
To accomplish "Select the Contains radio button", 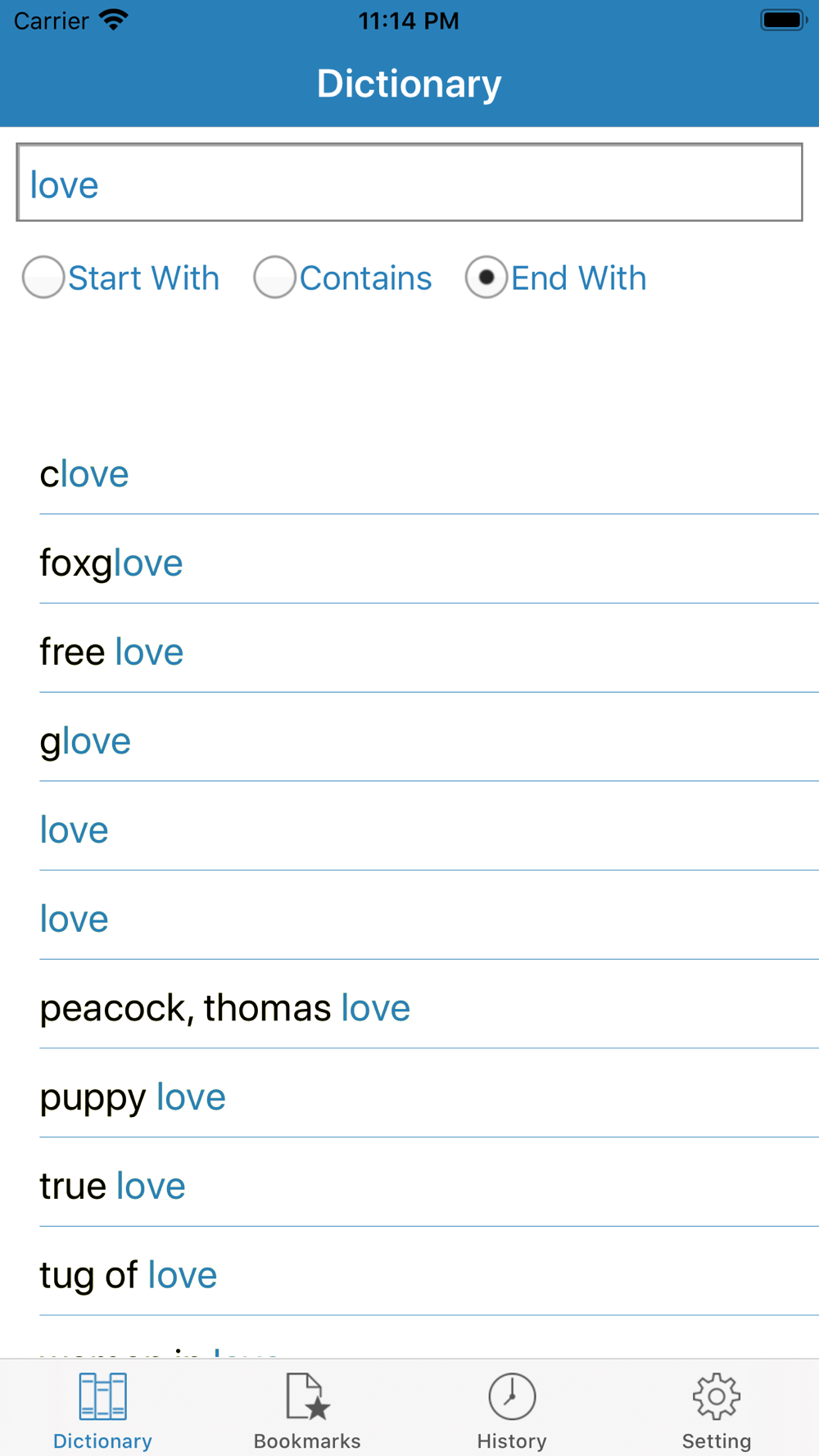I will point(274,277).
